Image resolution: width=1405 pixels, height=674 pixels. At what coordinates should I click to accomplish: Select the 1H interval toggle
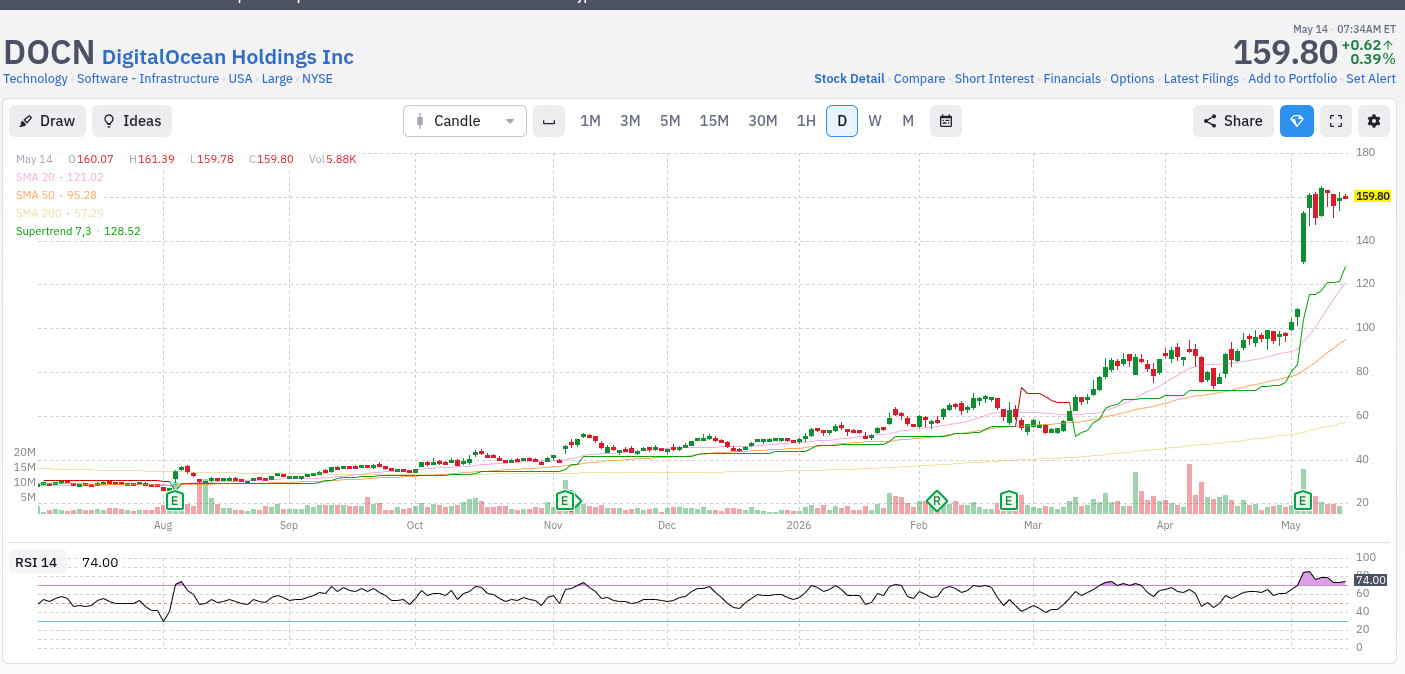click(806, 121)
